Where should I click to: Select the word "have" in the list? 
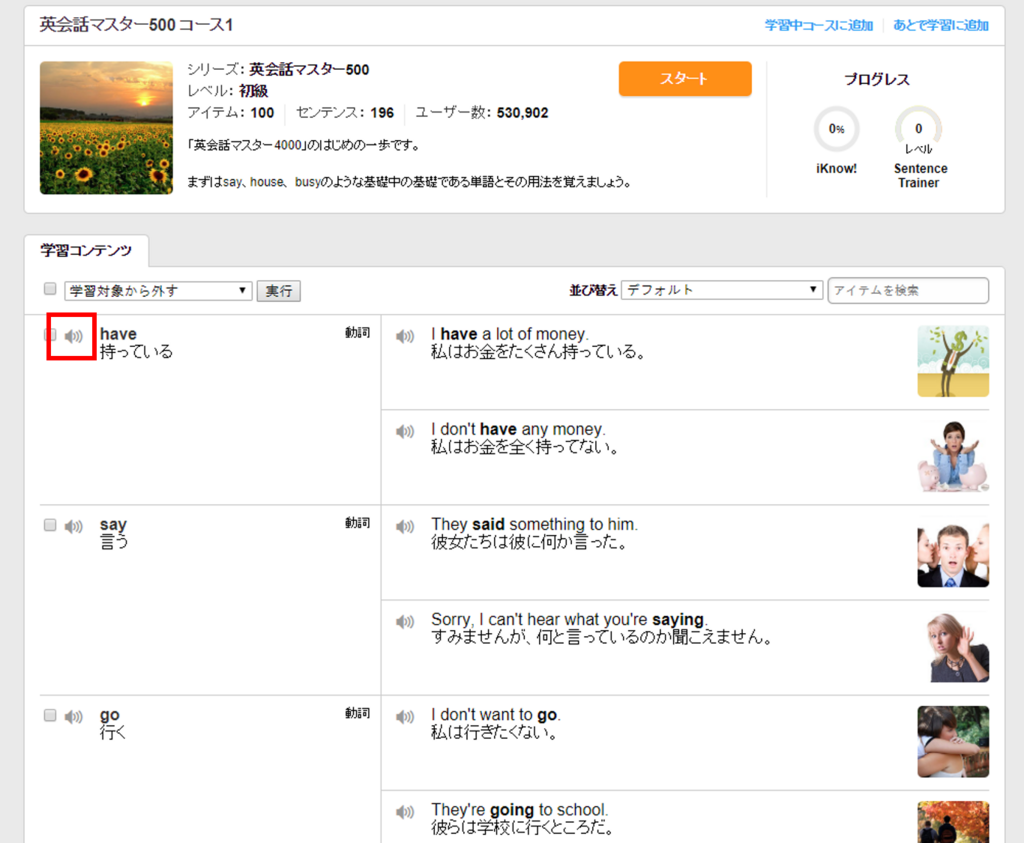[x=118, y=334]
